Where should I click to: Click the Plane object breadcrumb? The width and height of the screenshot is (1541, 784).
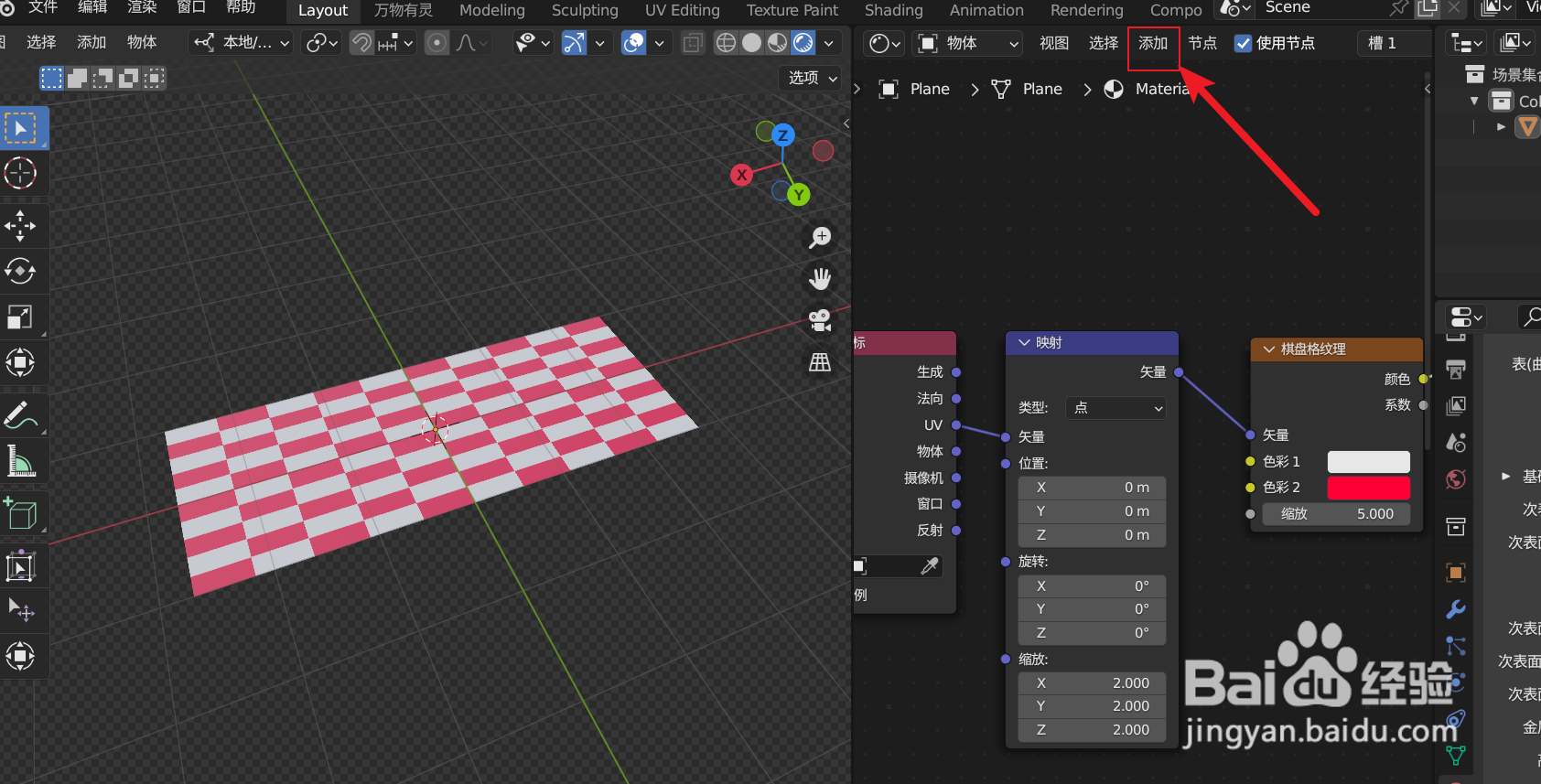click(915, 89)
